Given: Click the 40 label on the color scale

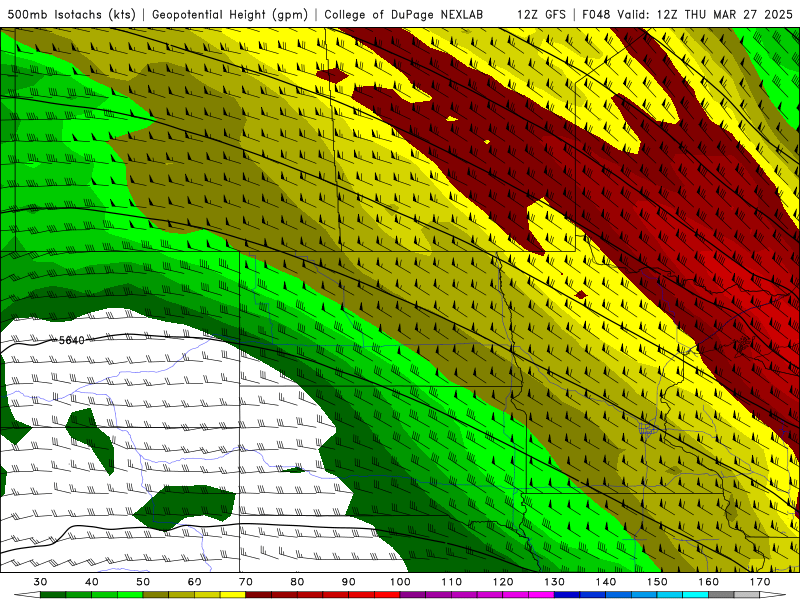Looking at the screenshot, I should point(91,582).
